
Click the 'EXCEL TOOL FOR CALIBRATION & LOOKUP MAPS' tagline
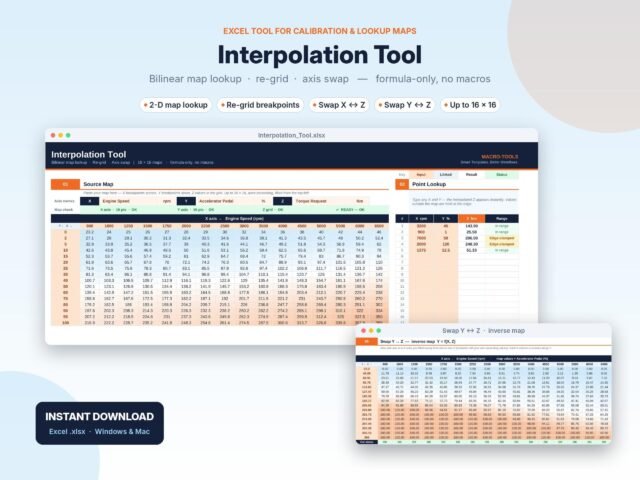(320, 31)
